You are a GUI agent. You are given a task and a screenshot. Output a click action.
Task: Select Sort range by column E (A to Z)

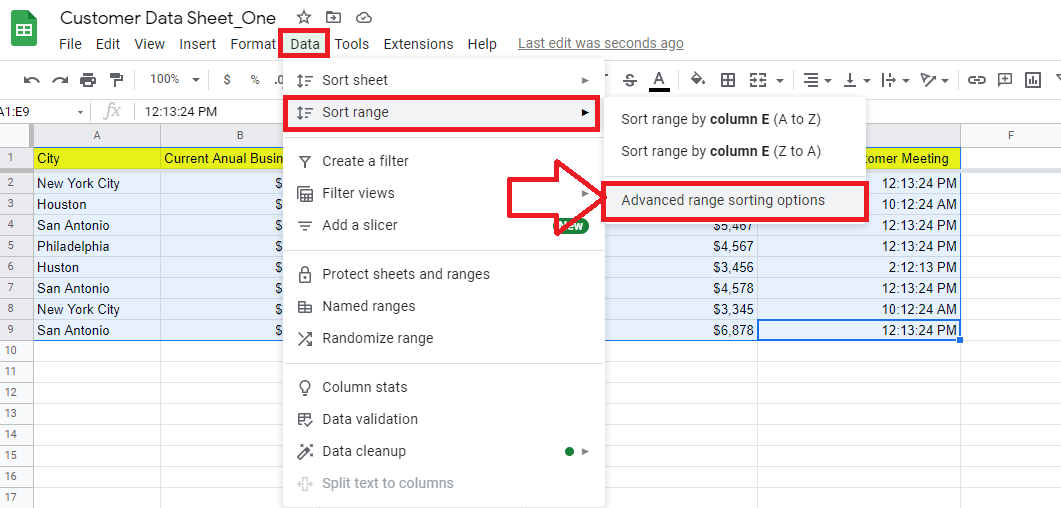tap(720, 119)
